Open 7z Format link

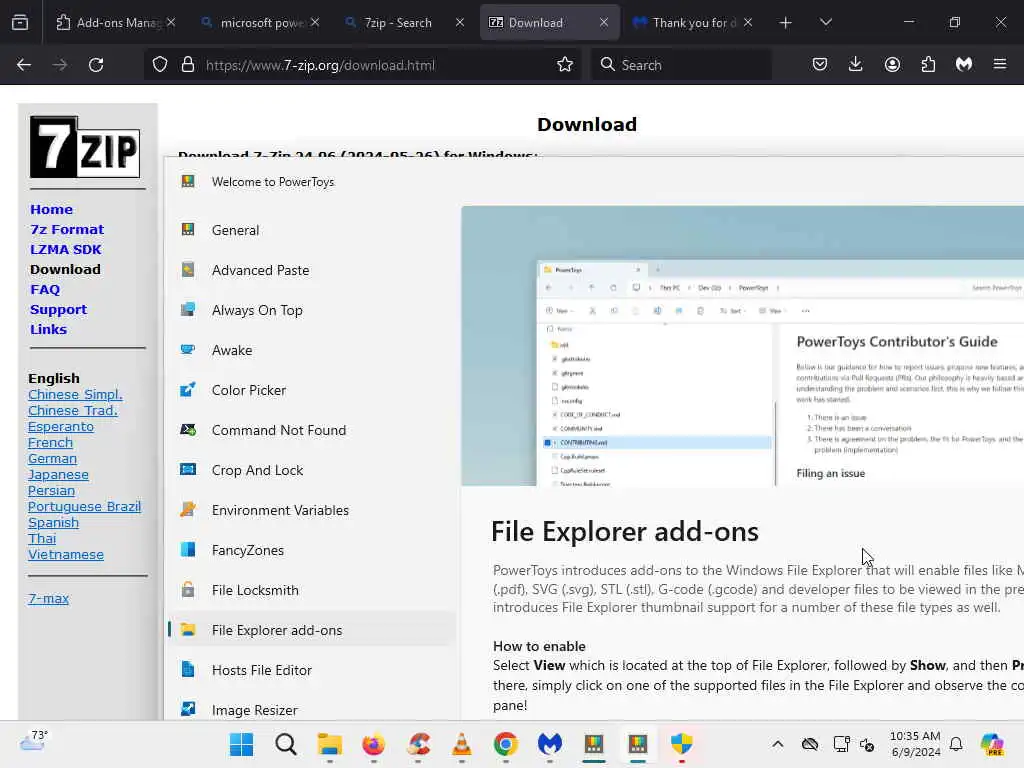coord(67,229)
